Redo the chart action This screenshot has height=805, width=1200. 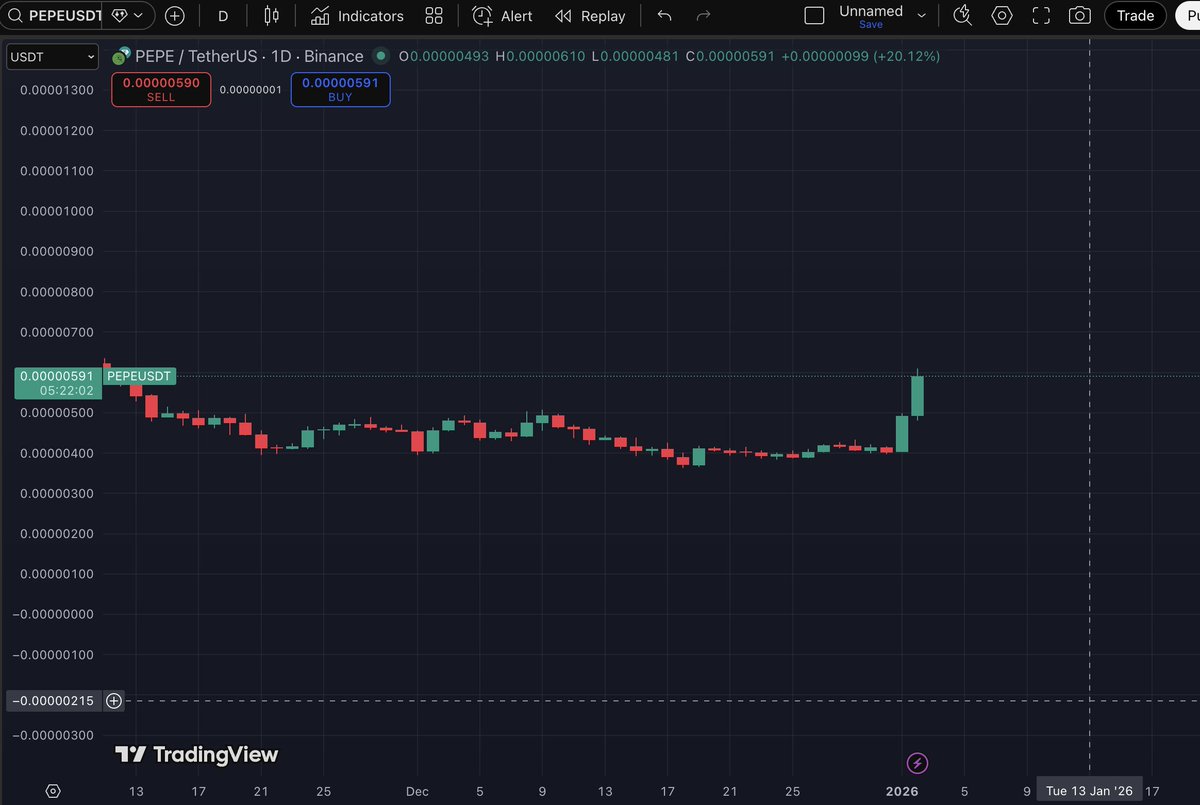703,16
